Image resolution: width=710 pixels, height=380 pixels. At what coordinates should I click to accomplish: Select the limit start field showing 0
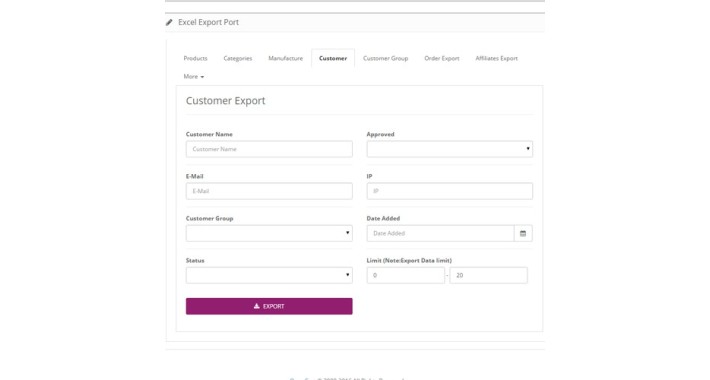406,275
